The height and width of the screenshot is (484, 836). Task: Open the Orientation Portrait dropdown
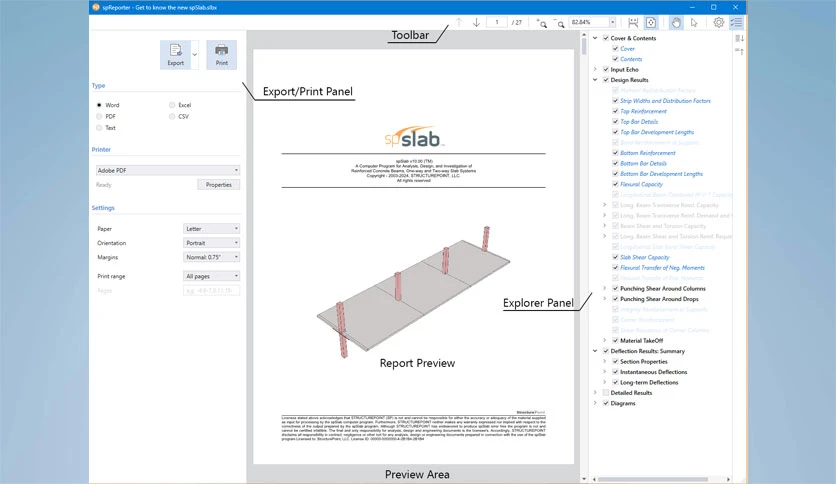click(211, 243)
